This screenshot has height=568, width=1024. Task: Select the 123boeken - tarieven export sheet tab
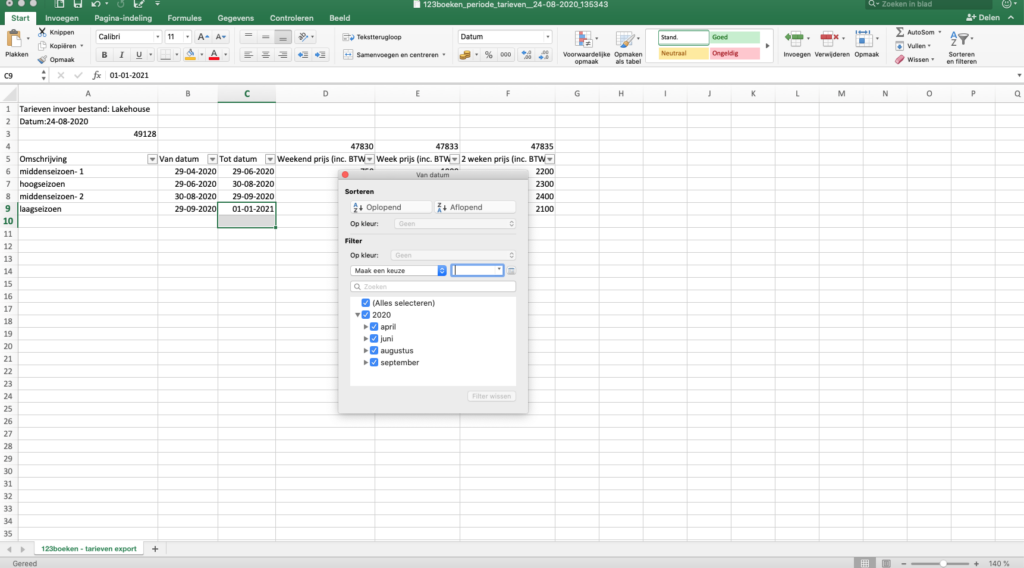coord(89,548)
